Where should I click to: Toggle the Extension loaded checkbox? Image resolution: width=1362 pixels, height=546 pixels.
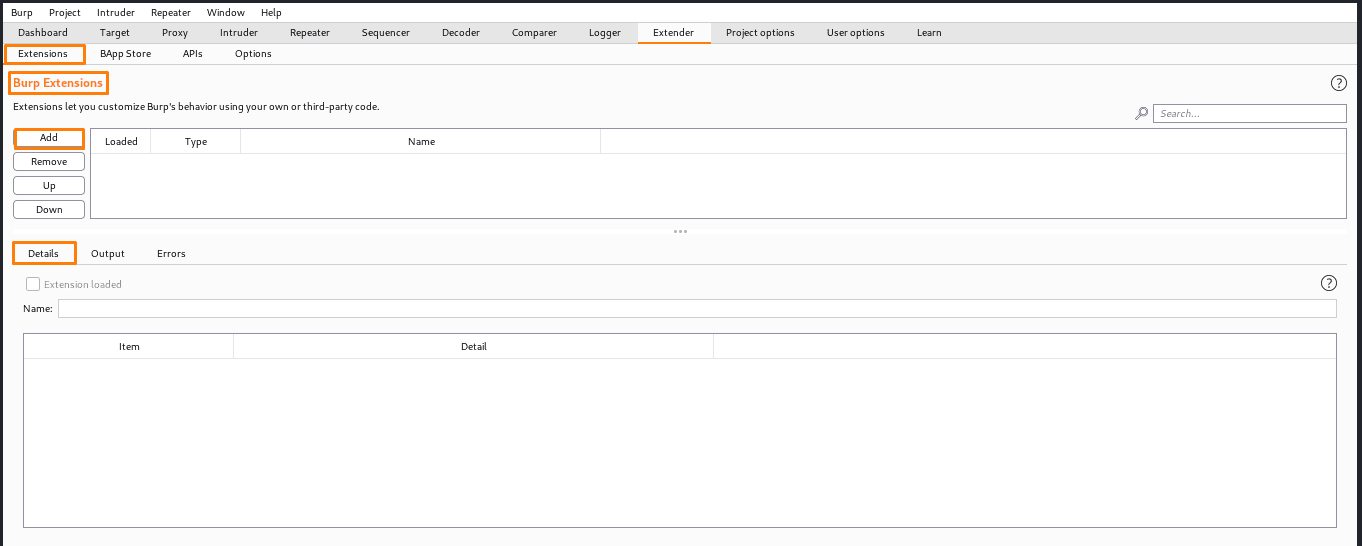point(33,284)
